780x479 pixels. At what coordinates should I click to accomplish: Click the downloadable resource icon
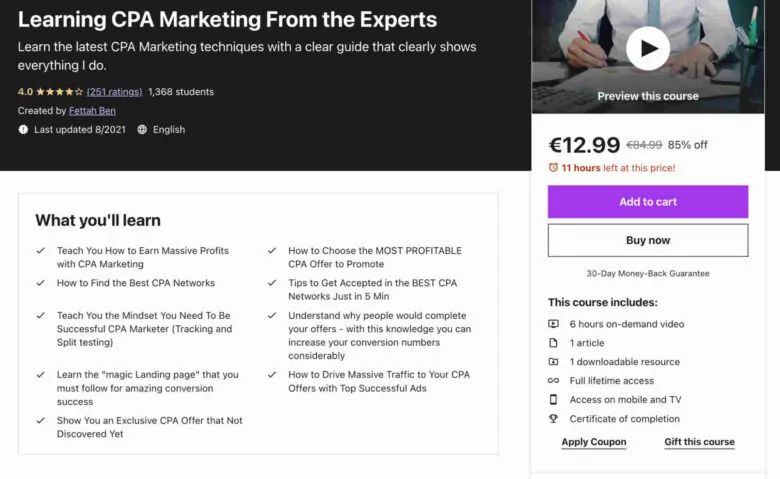pyautogui.click(x=553, y=362)
